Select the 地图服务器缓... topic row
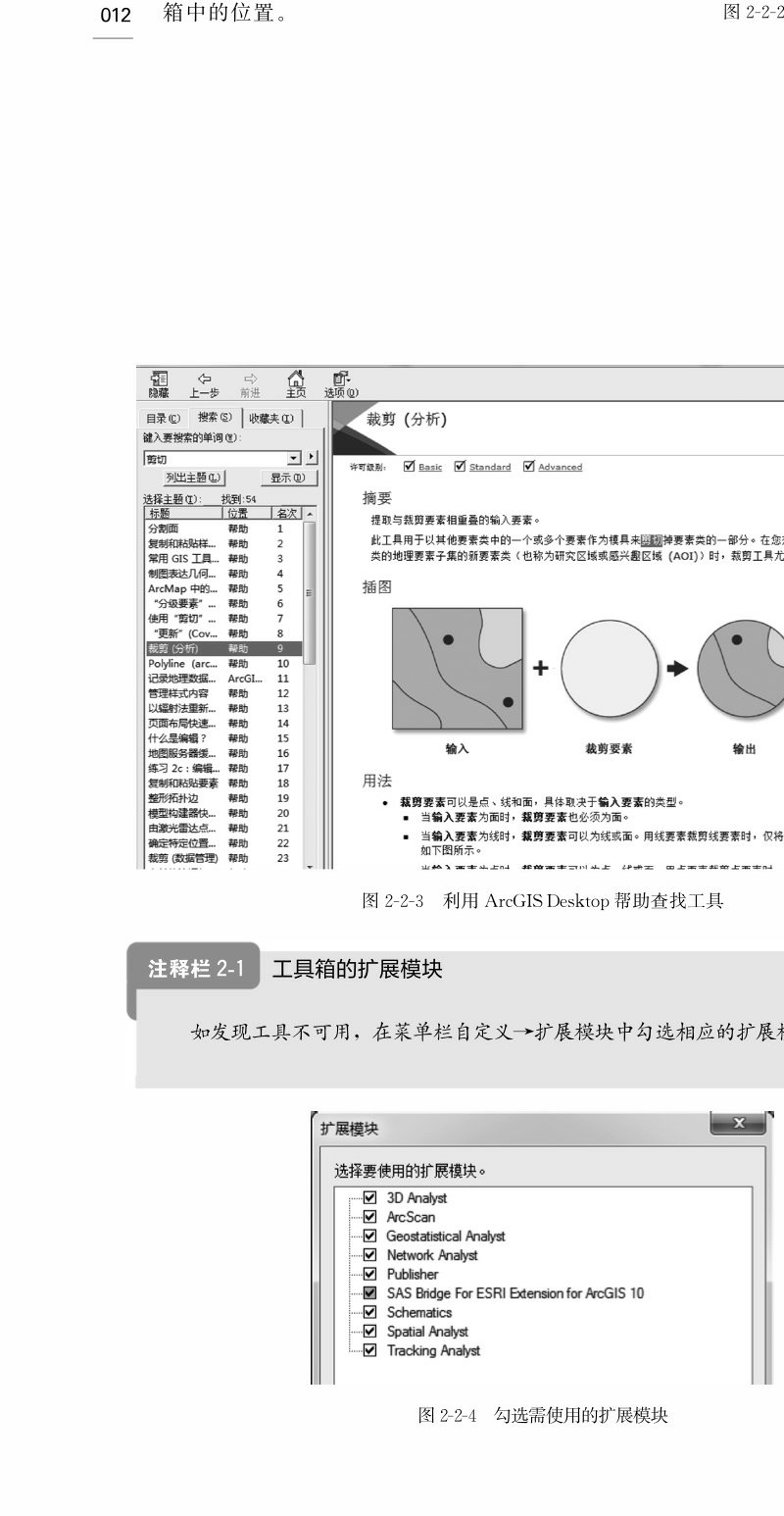Viewport: 784px width, 1516px height. (223, 753)
